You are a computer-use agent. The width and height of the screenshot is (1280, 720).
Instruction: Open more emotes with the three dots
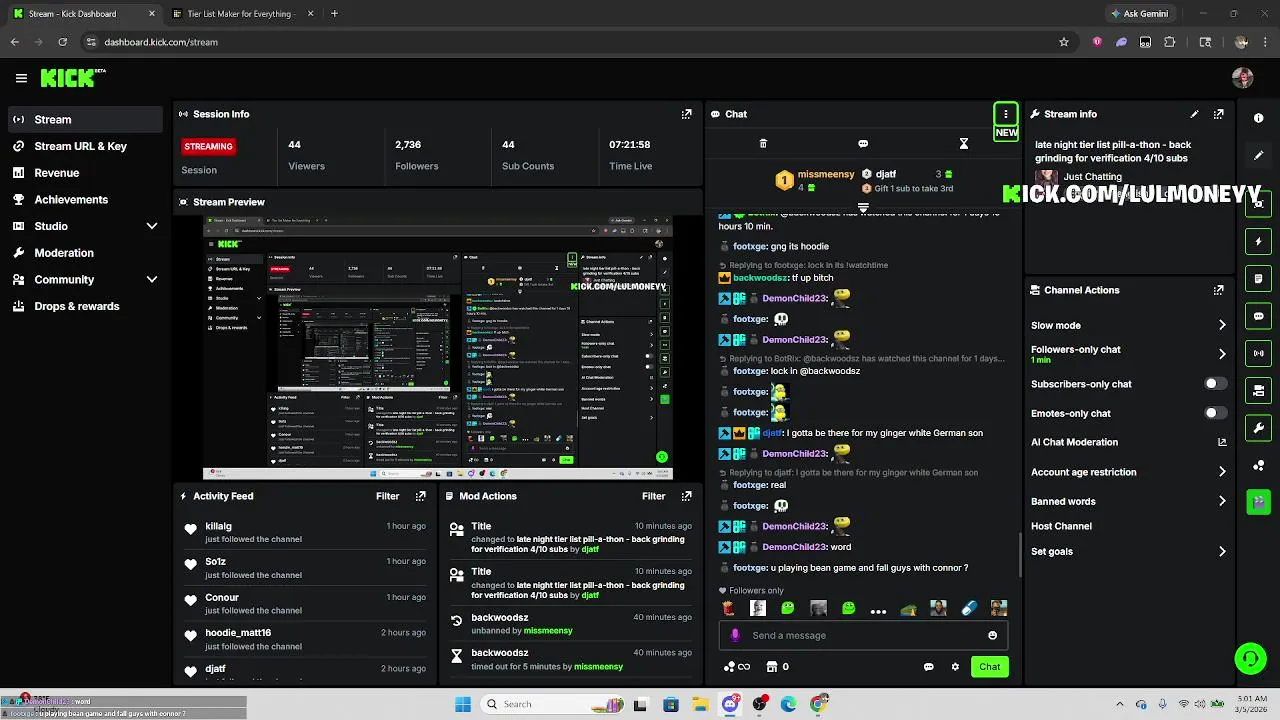click(878, 610)
